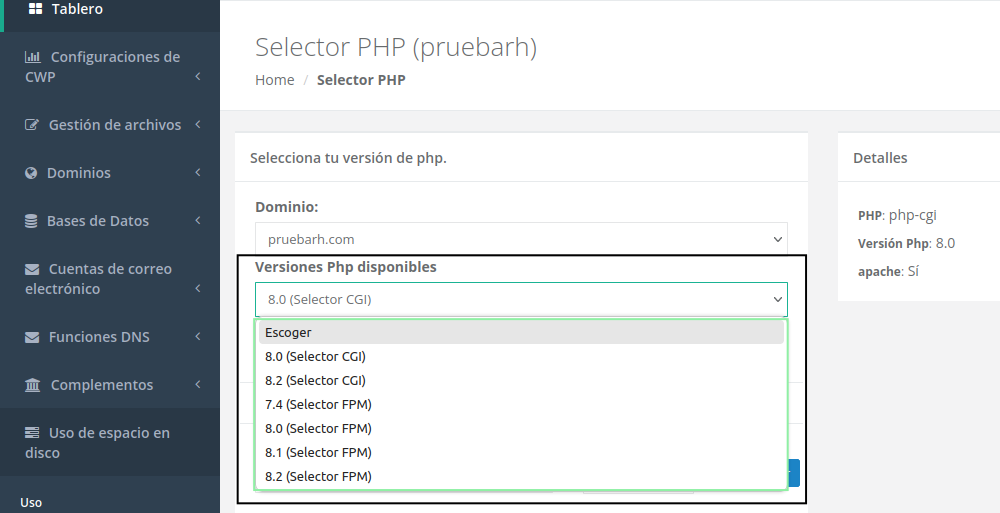1000x513 pixels.
Task: Click the Cuentas de correo envelope icon
Action: point(32,269)
